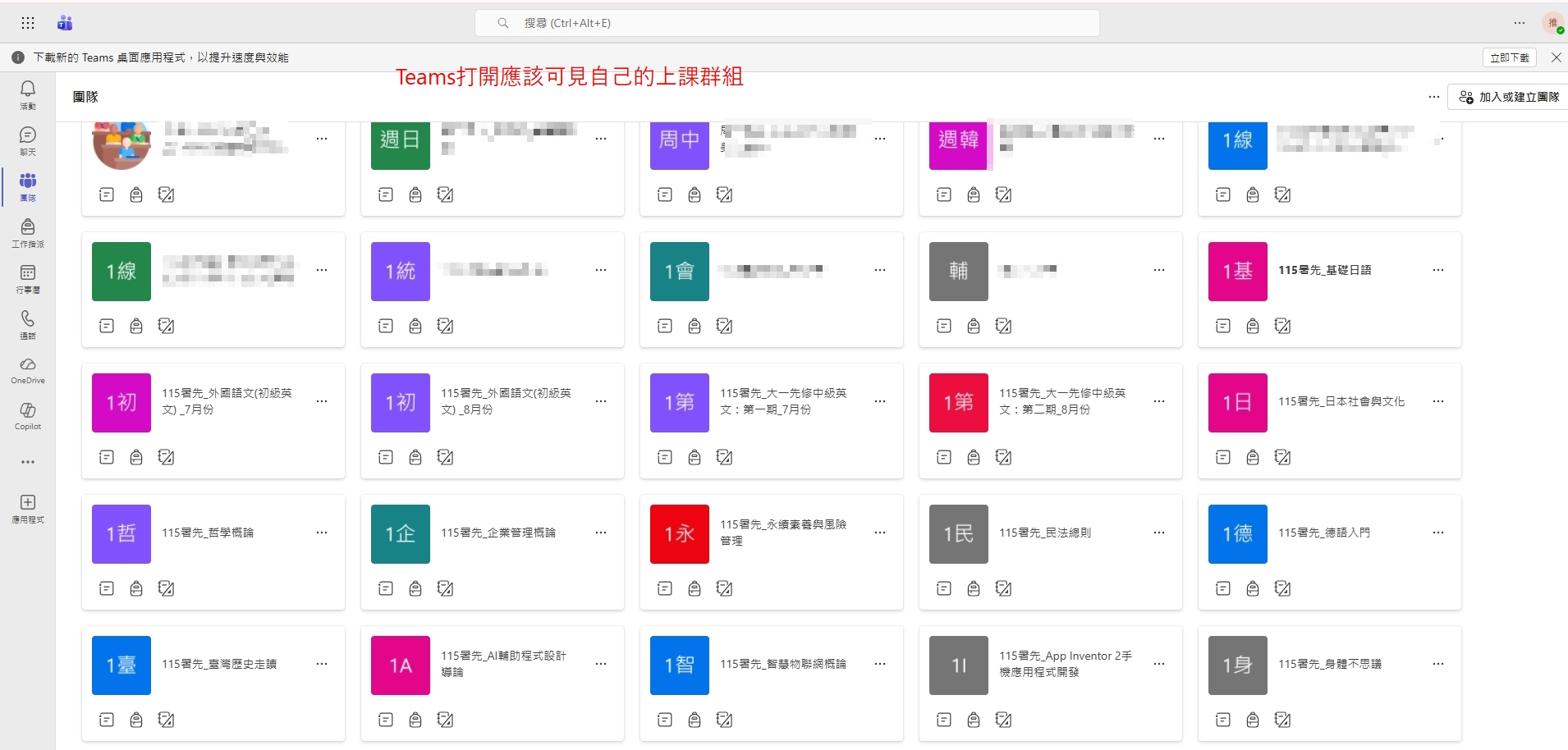The width and height of the screenshot is (1568, 750).
Task: Click team name 115暑先_App Inventor 2手機應用程式開發
Action: point(1066,664)
